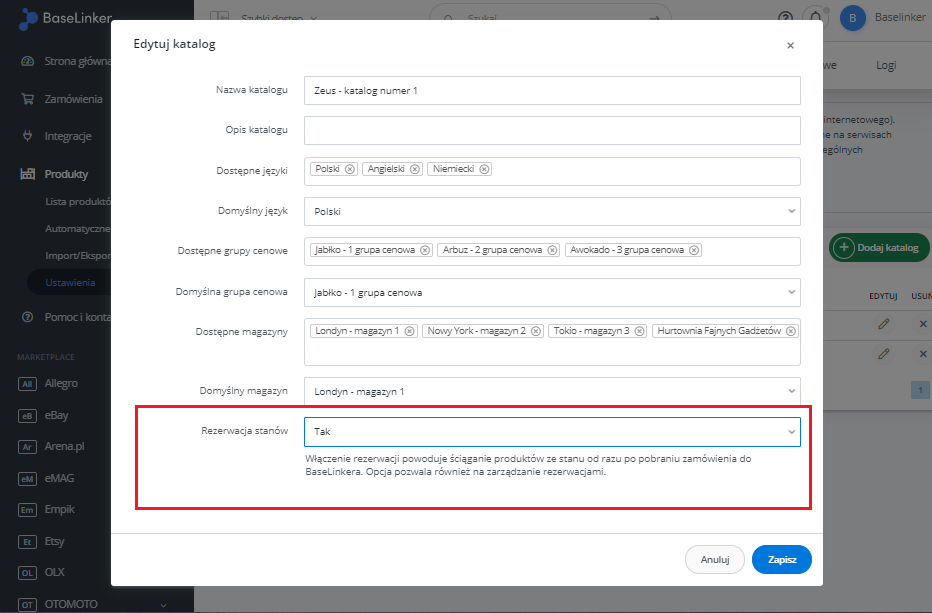Close the Edytuj katalog dialog
This screenshot has width=932, height=613.
tap(790, 45)
